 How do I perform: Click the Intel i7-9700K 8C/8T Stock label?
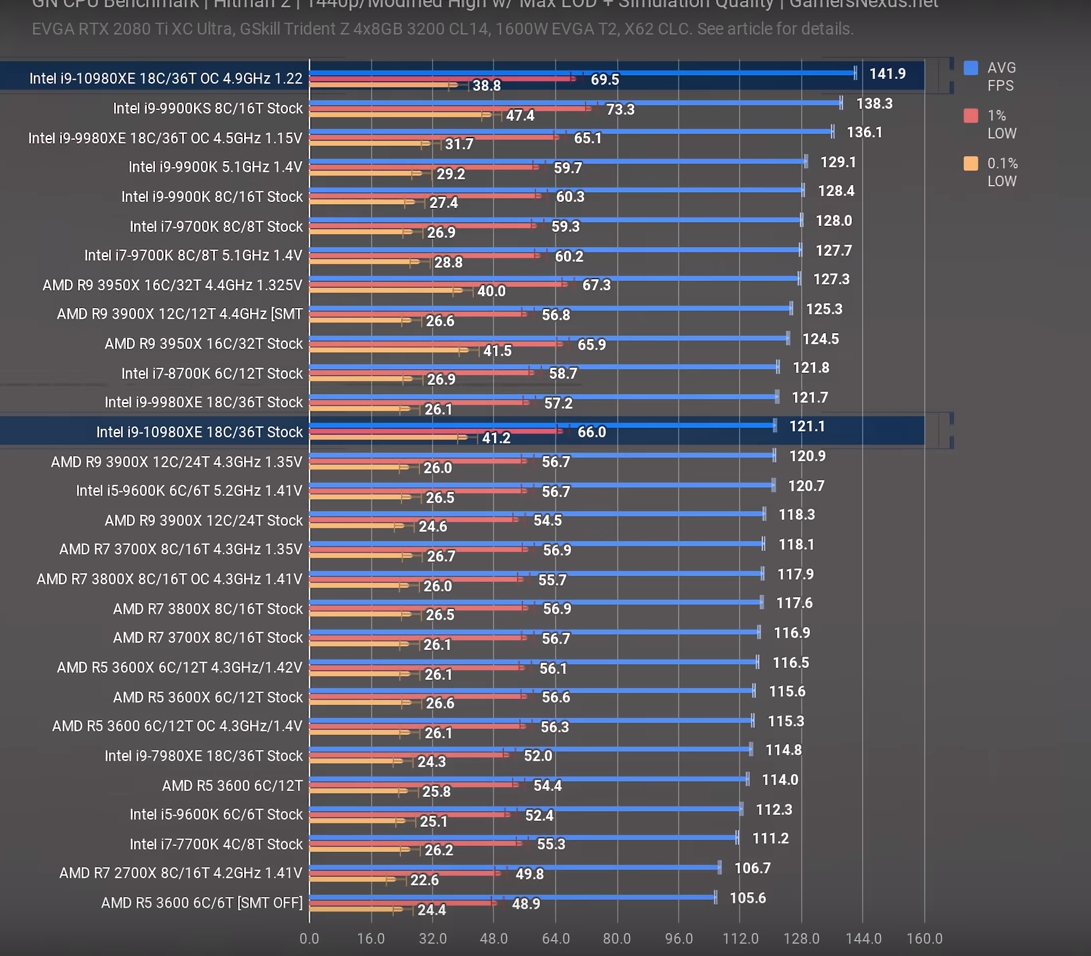(x=216, y=227)
